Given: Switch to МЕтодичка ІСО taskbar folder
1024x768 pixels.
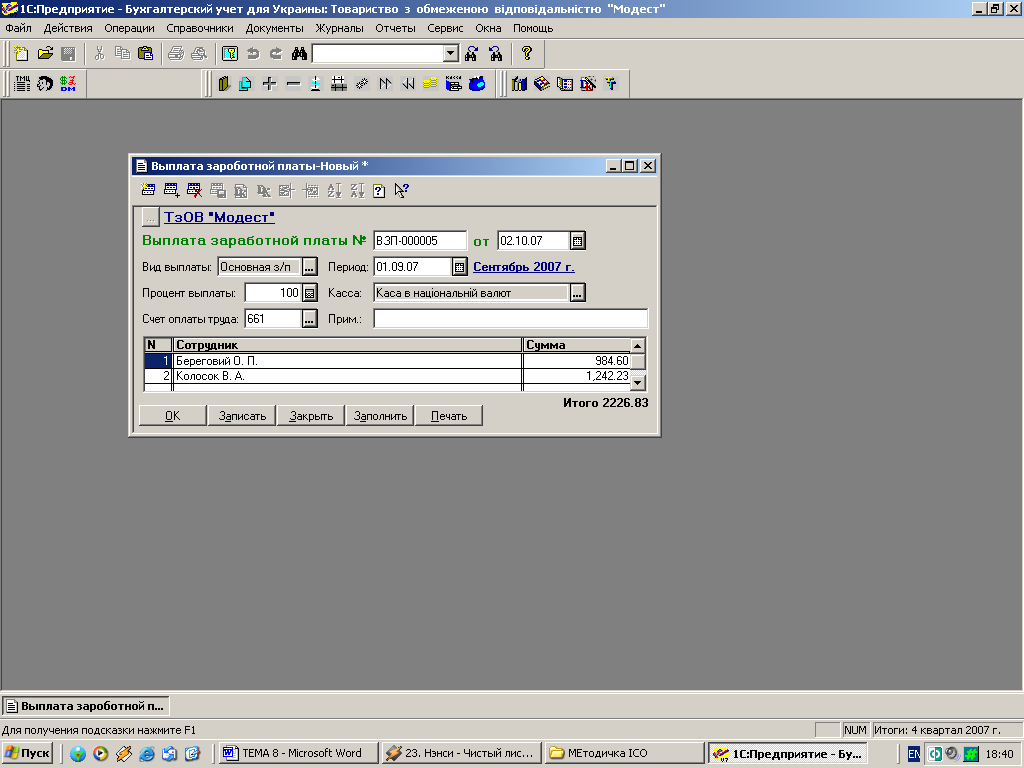Looking at the screenshot, I should click(x=624, y=753).
